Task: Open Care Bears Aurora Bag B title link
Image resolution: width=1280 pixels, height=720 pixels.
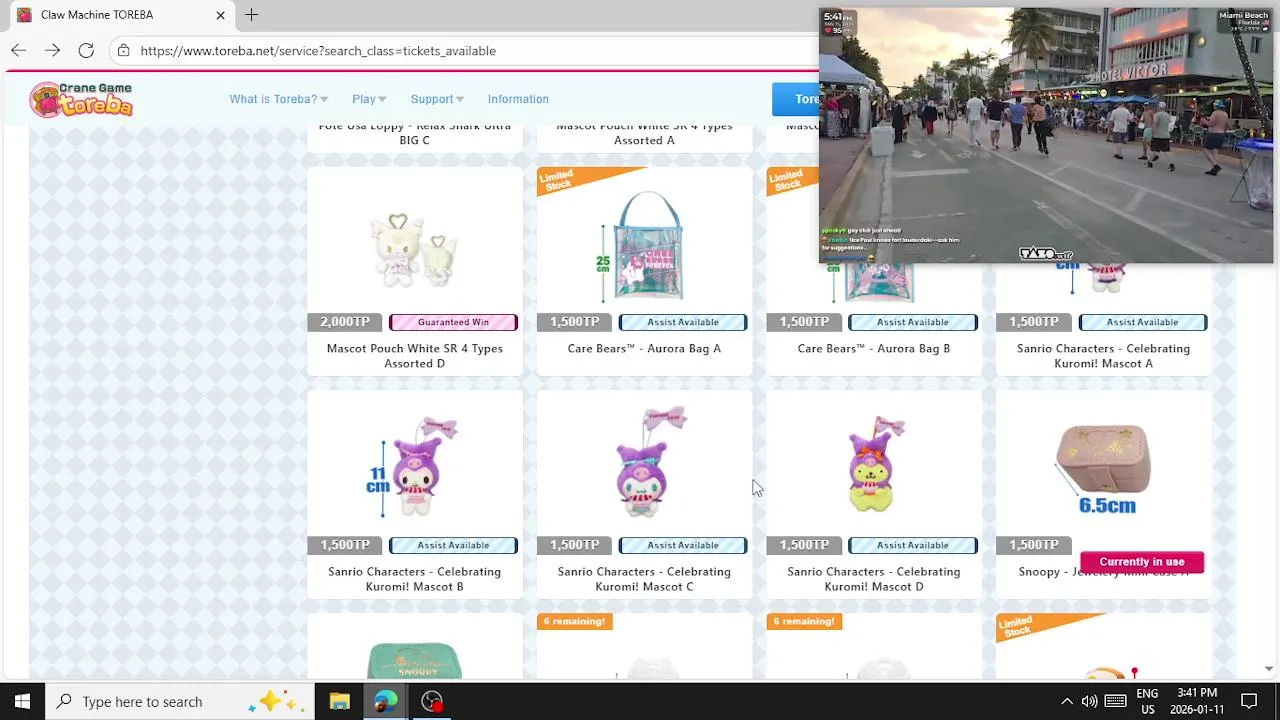Action: click(x=874, y=348)
